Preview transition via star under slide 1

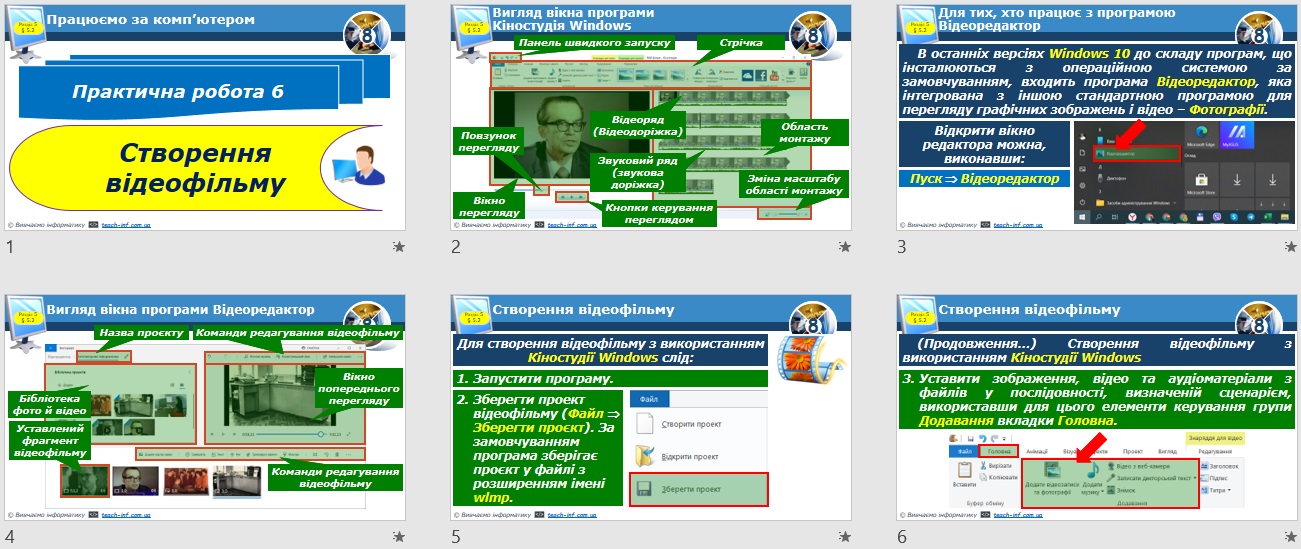[399, 247]
